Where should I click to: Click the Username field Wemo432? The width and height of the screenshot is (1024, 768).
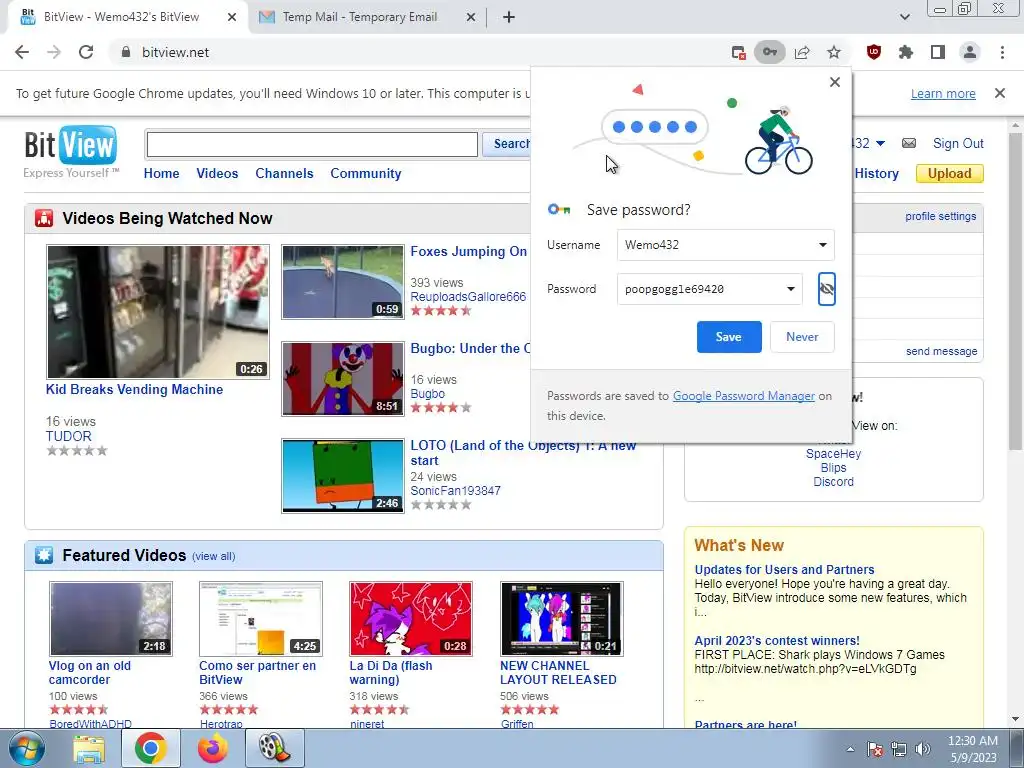click(x=726, y=245)
